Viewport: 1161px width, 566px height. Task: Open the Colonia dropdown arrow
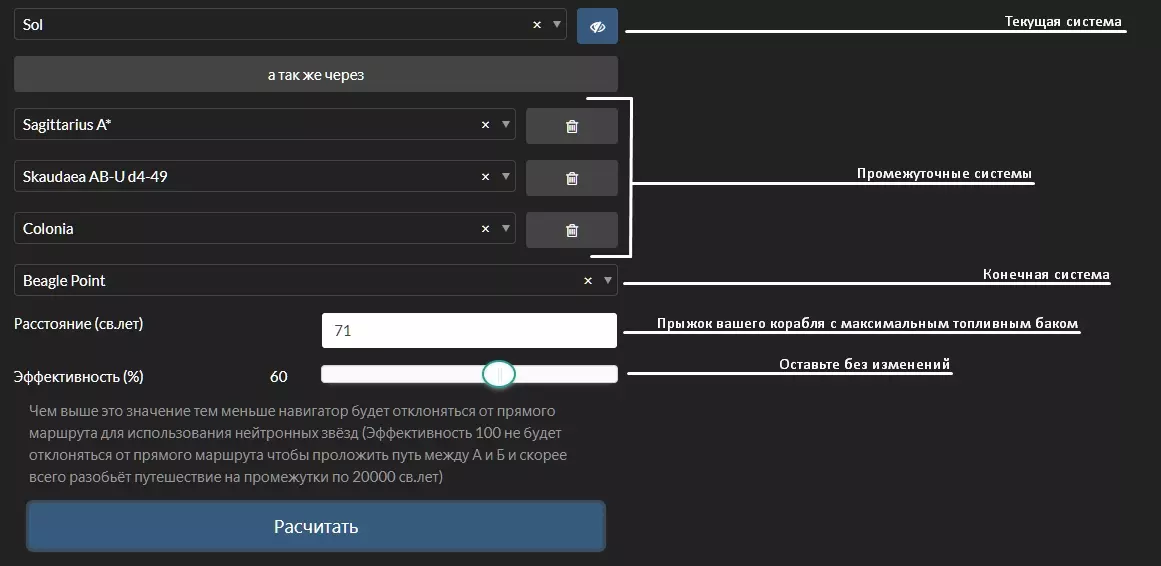[505, 229]
